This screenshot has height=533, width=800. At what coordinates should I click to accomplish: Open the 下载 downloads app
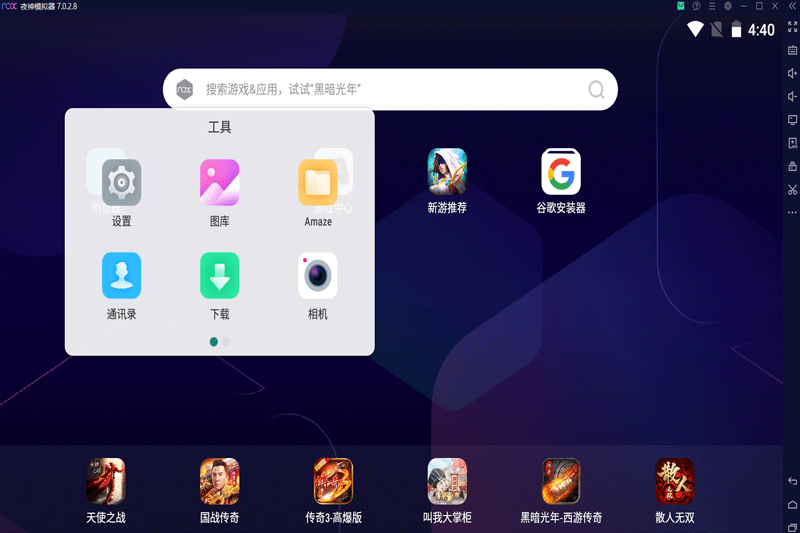click(219, 275)
